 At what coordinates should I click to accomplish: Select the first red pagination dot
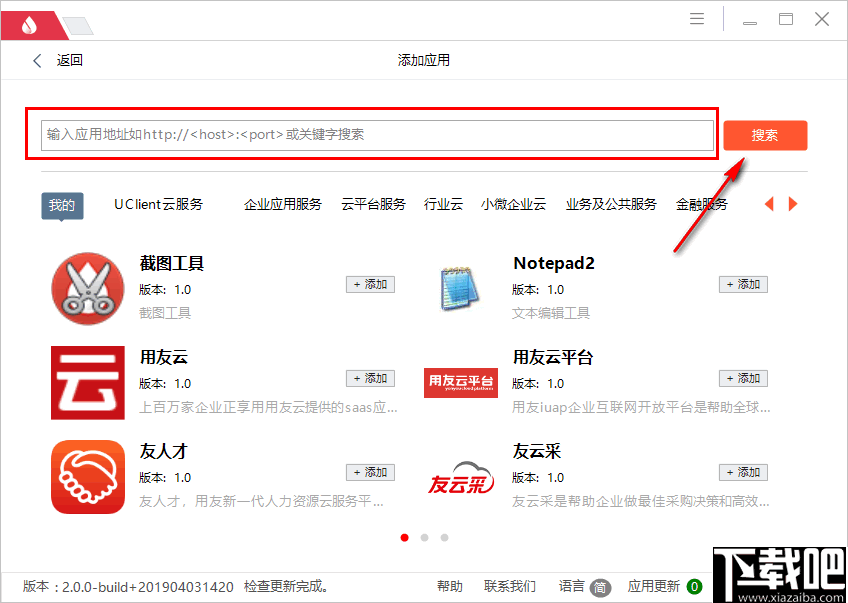404,537
